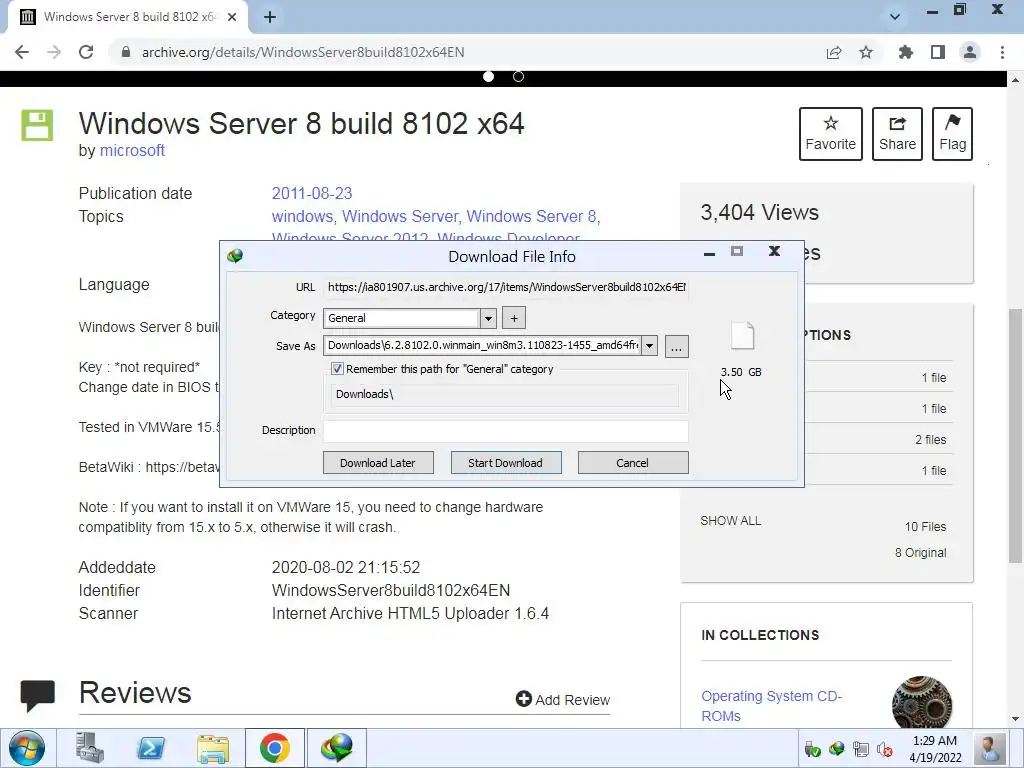Click the IDM icon in dialog title bar
The height and width of the screenshot is (768, 1024).
[235, 255]
